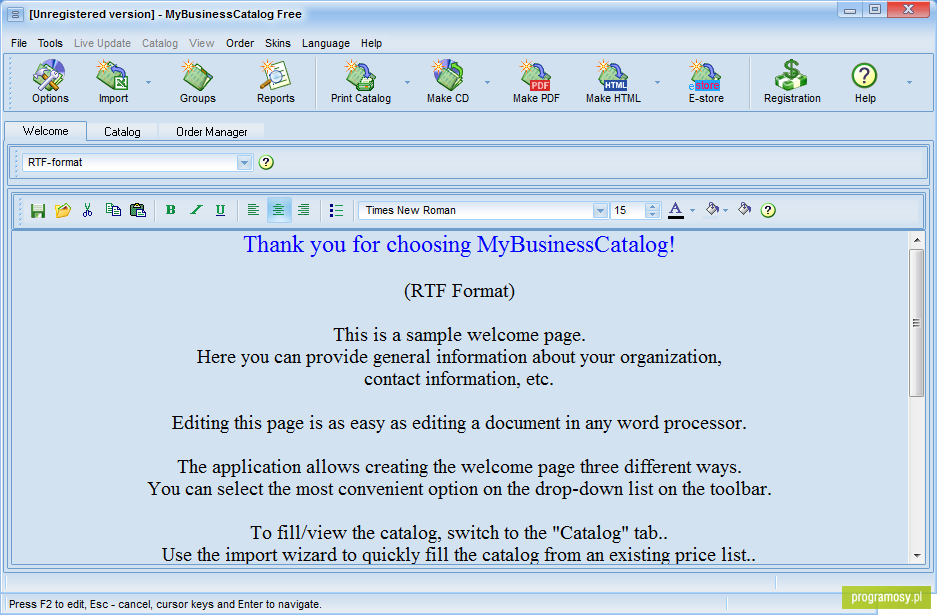The image size is (937, 615).
Task: Open the Times New Roman font dropdown
Action: coord(600,210)
